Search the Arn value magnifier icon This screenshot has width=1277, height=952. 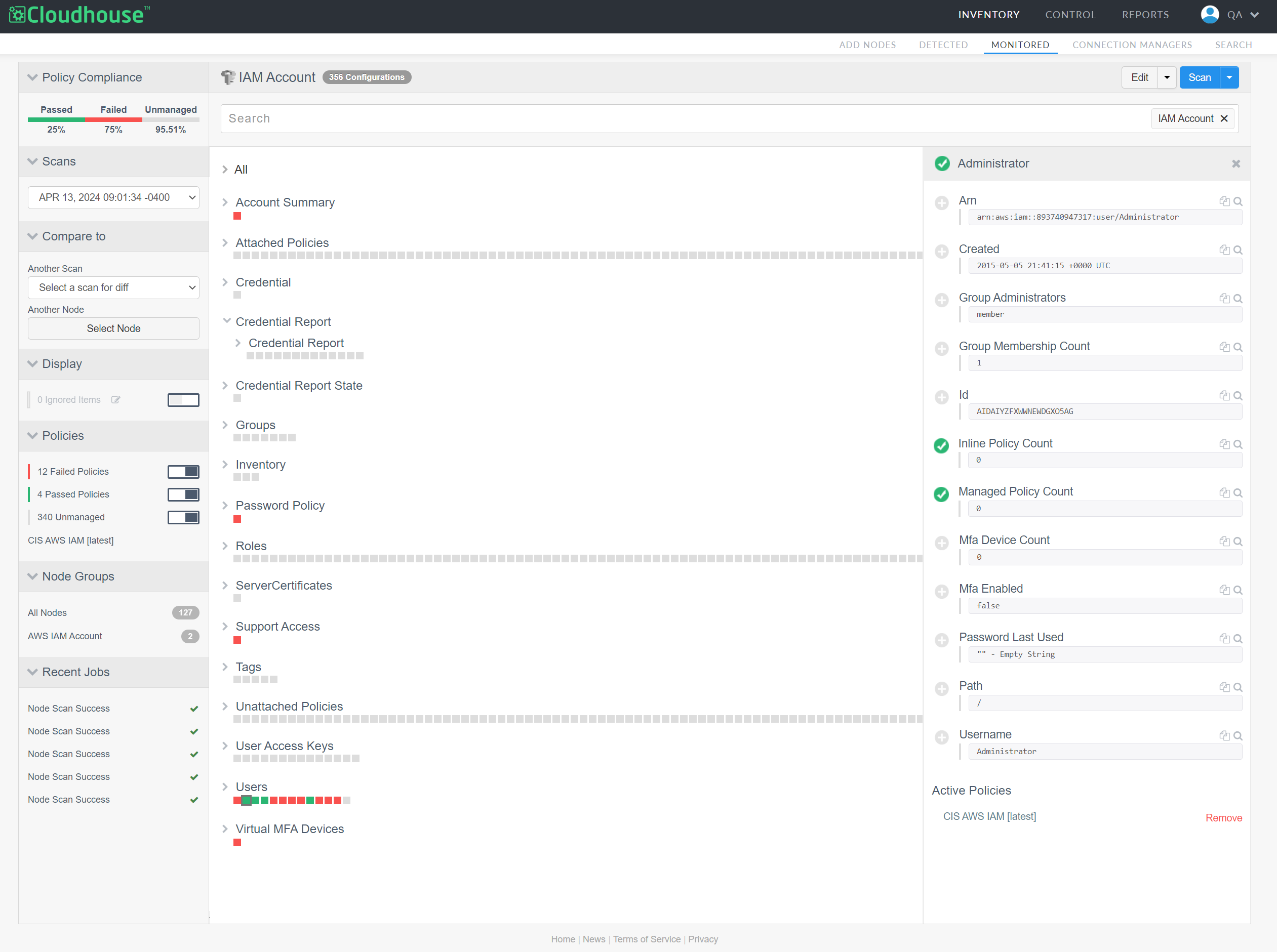[x=1237, y=201]
